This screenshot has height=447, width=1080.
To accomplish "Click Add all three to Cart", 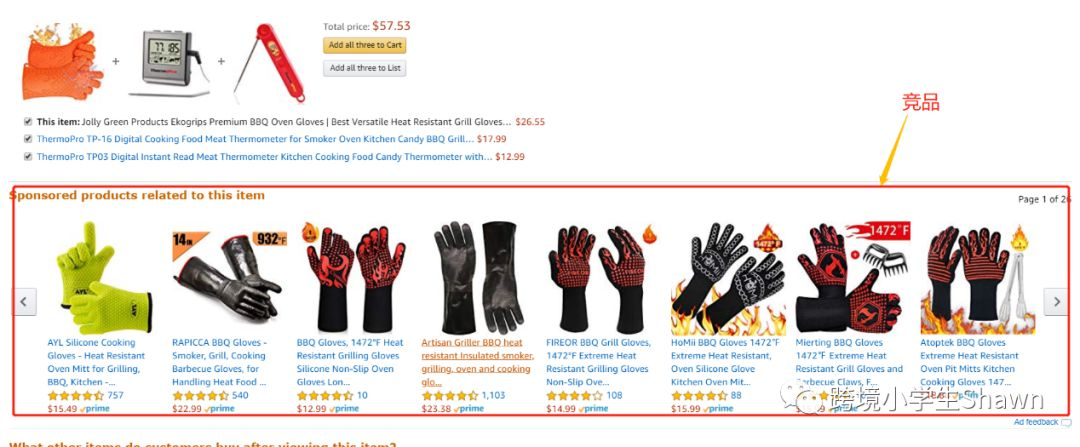I will [364, 45].
